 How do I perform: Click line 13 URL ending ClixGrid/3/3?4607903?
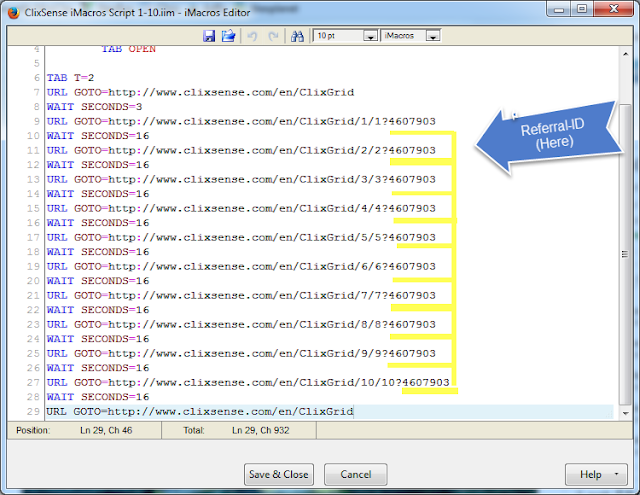click(241, 179)
